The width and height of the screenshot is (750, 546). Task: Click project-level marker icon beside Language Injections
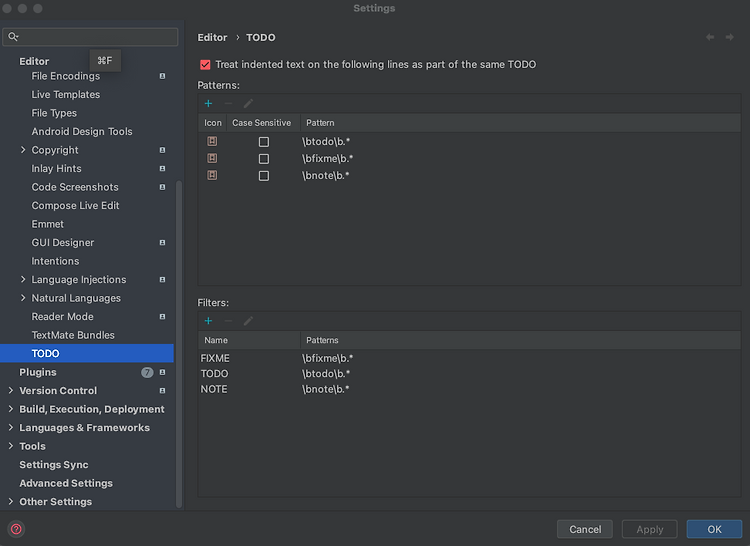[162, 280]
